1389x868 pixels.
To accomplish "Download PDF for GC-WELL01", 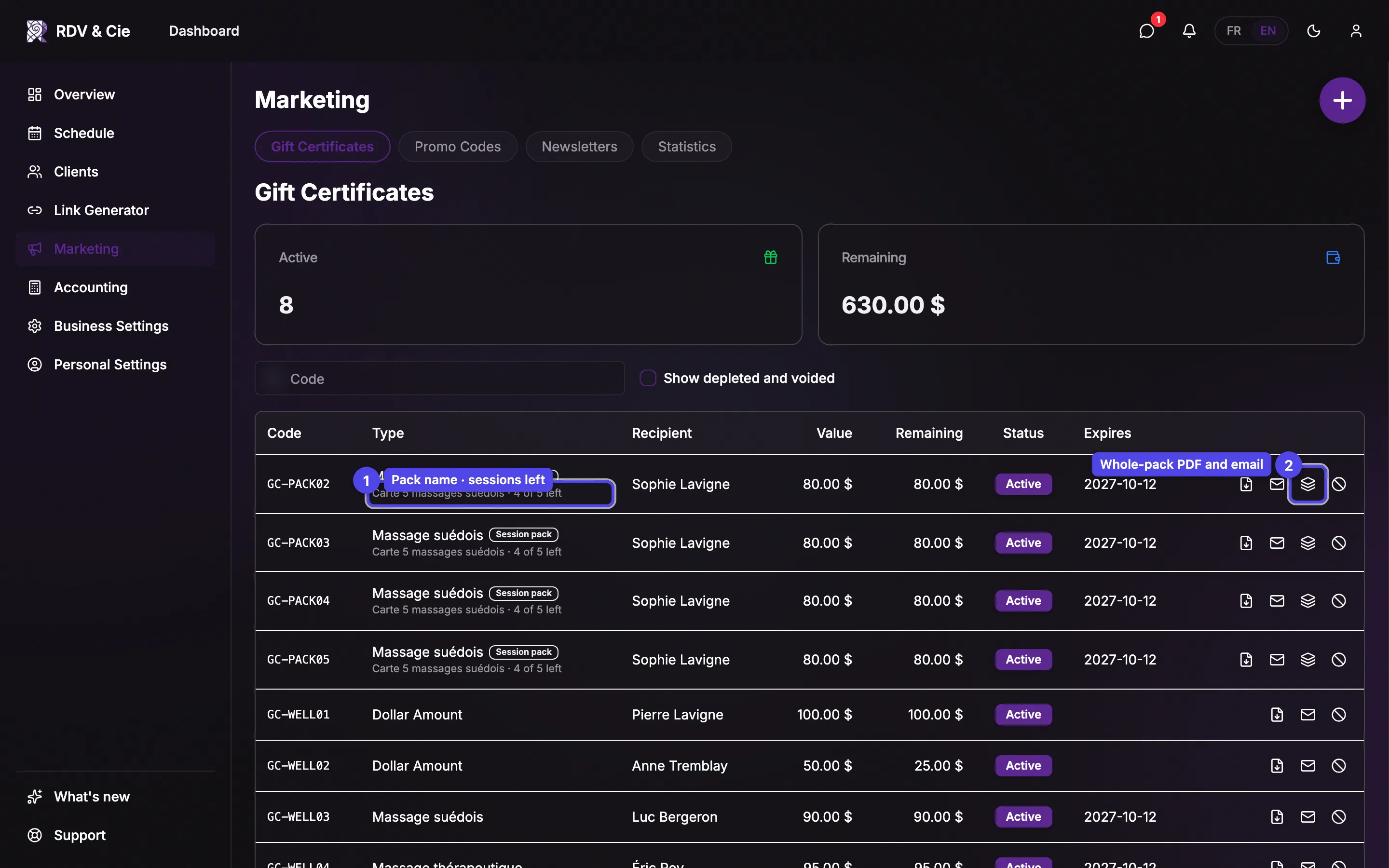I will (1277, 714).
